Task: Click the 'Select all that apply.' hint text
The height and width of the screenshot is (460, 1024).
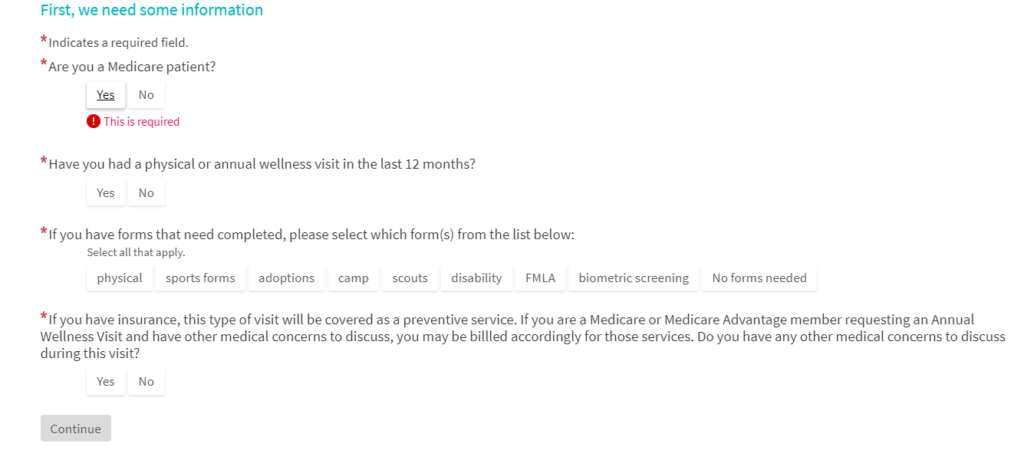Action: click(x=136, y=253)
